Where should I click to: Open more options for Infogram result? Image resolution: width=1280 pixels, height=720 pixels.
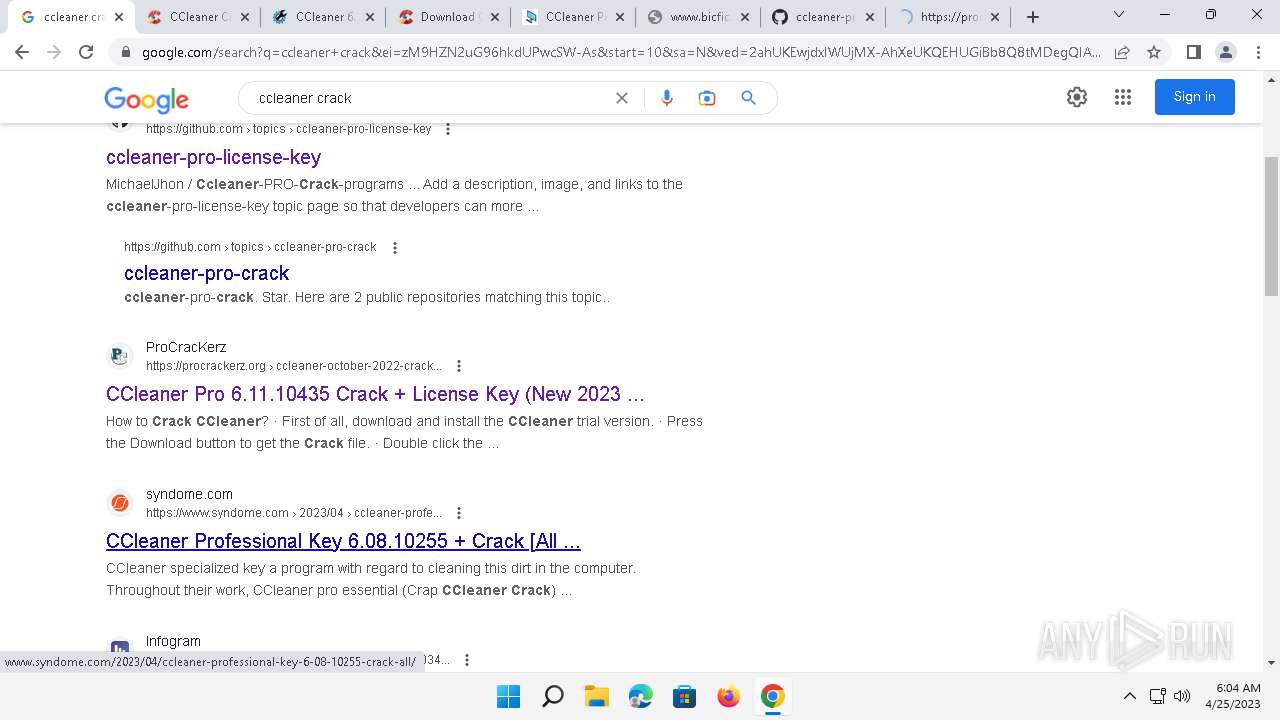pos(467,660)
